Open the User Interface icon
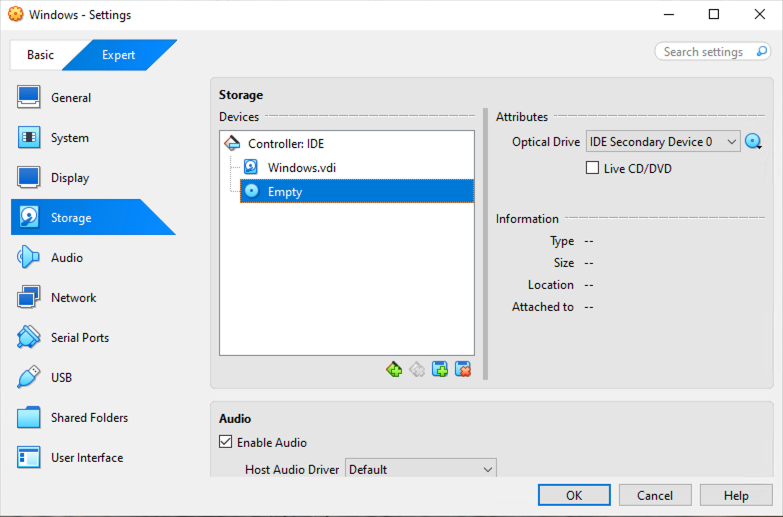Viewport: 783px width, 517px height. (x=28, y=457)
